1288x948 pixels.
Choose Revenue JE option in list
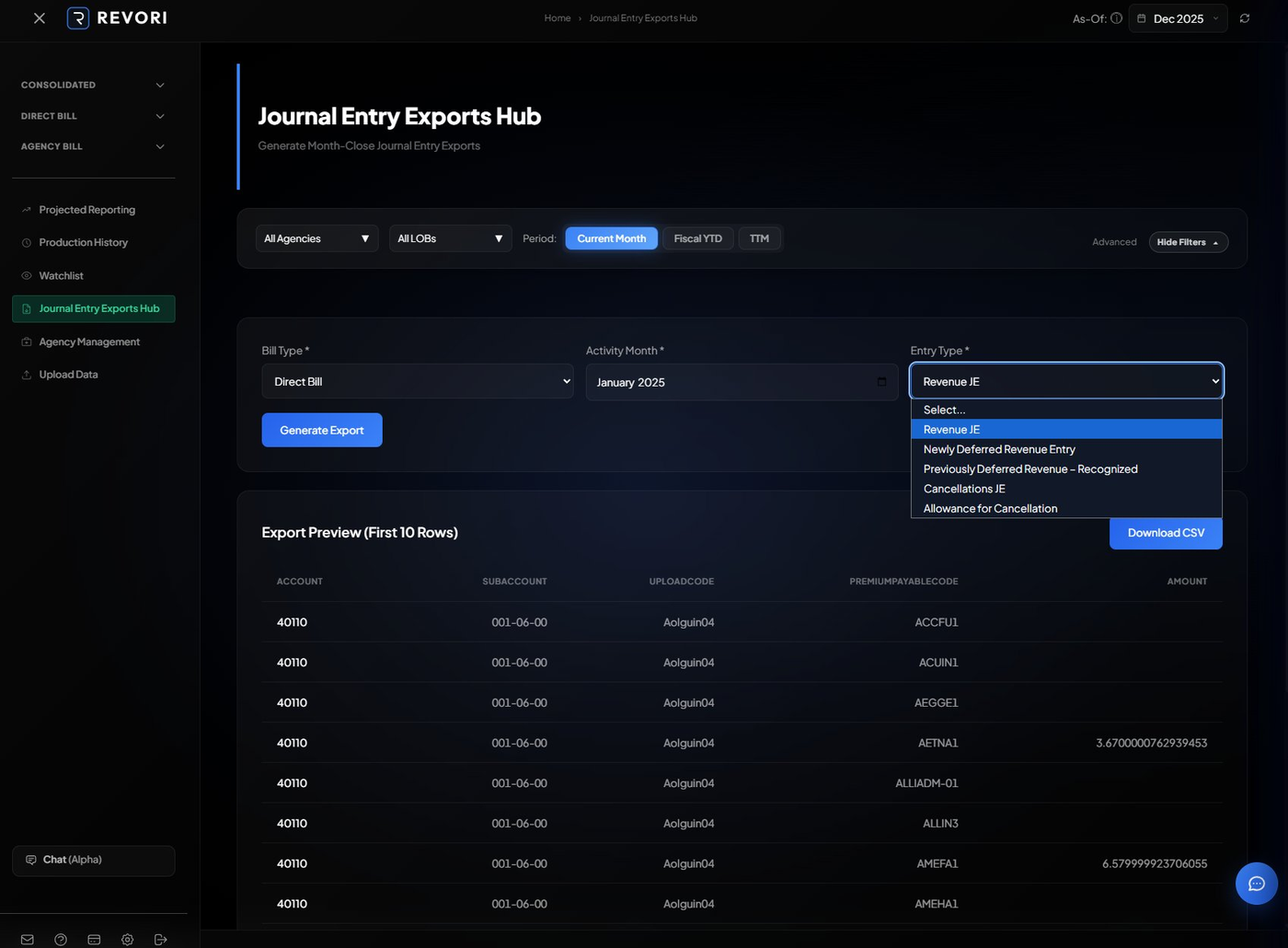click(x=1066, y=430)
